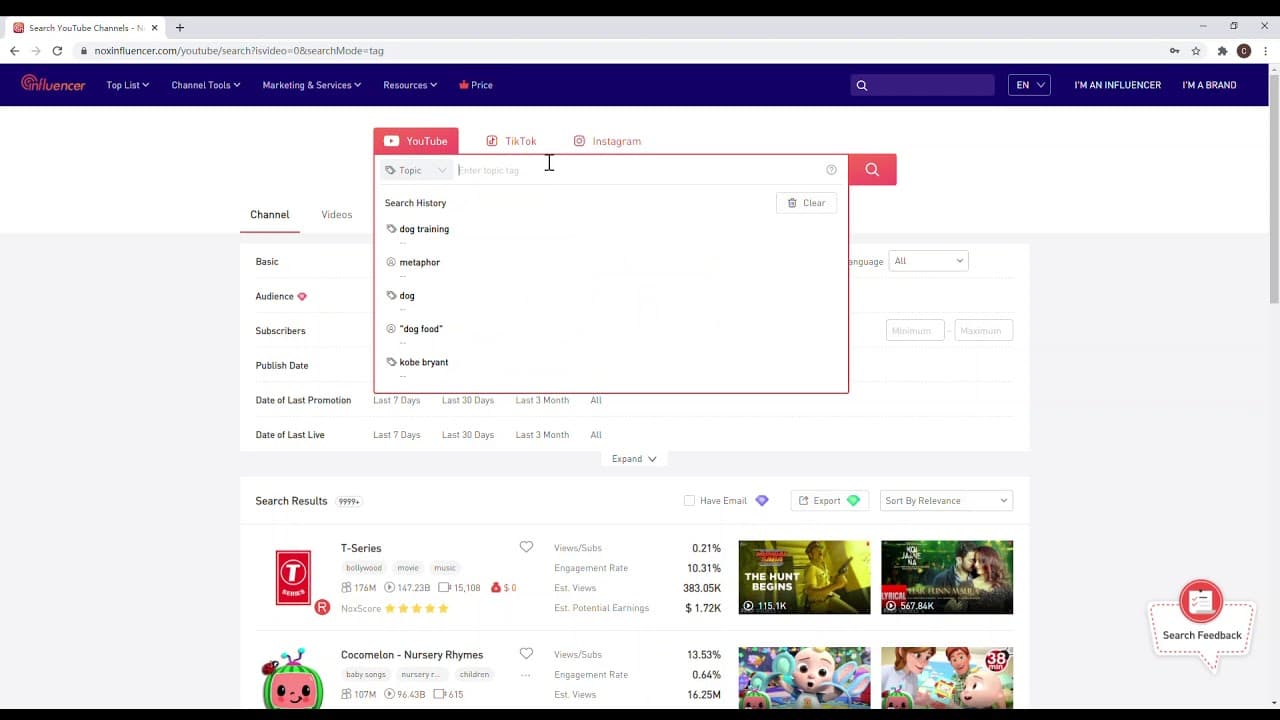Open the Price page

(476, 85)
